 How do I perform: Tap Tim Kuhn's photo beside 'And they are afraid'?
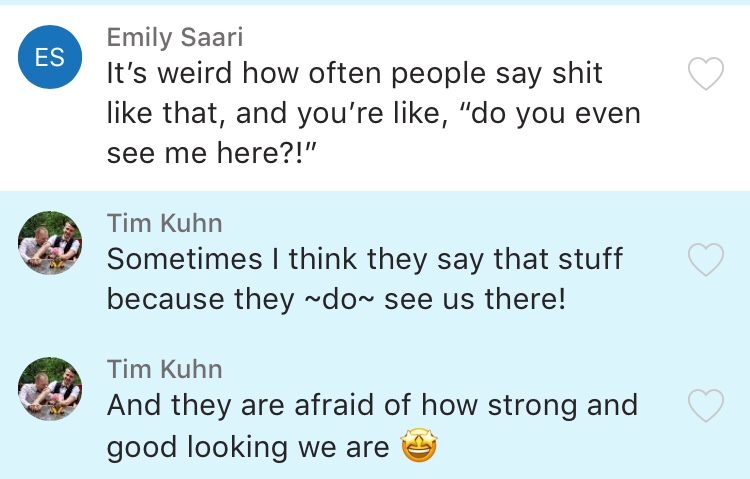50,389
